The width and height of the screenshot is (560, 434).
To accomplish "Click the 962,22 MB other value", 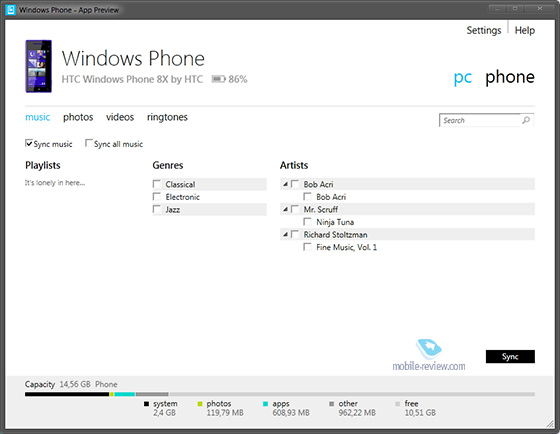I will (x=357, y=413).
